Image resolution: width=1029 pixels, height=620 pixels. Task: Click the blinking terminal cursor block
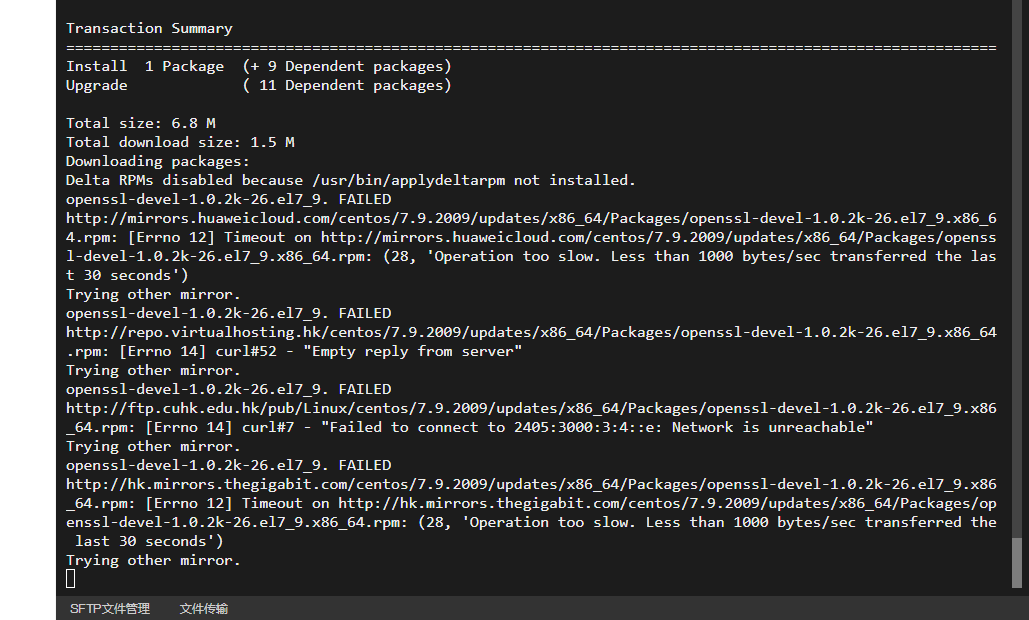[x=71, y=579]
